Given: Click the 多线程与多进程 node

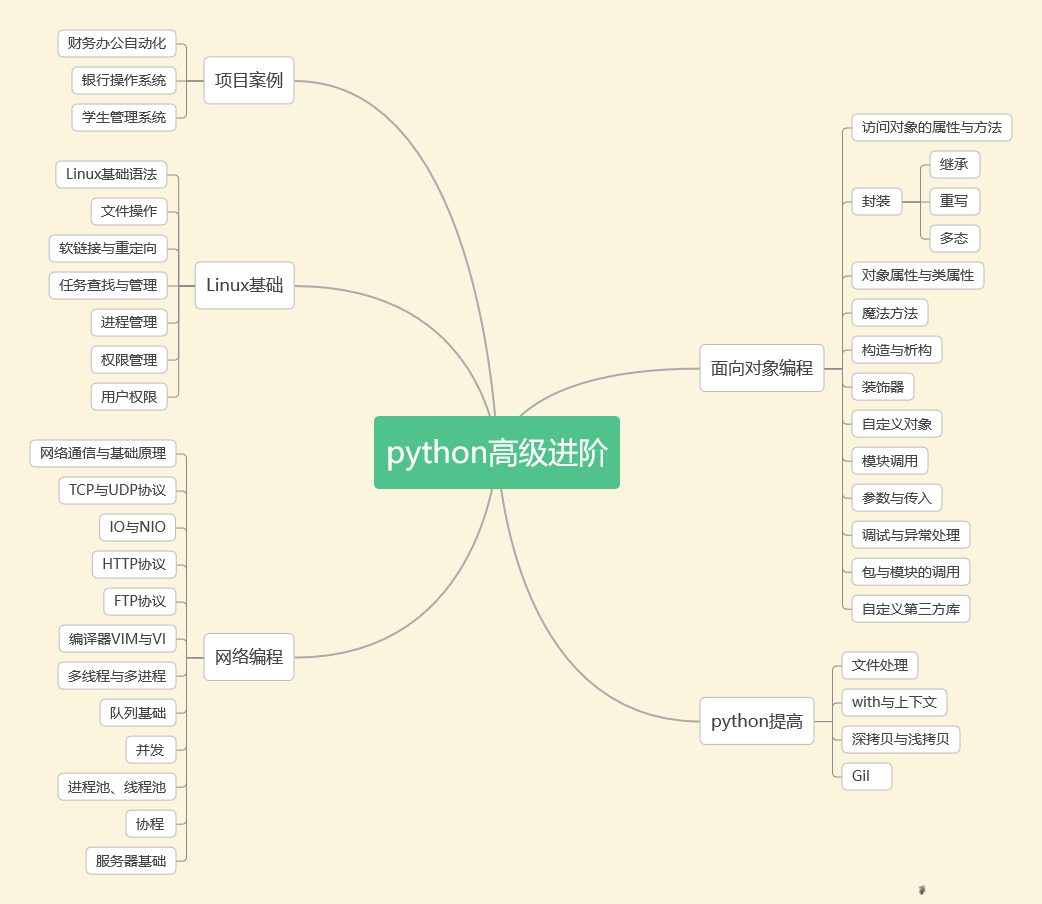Looking at the screenshot, I should (117, 676).
